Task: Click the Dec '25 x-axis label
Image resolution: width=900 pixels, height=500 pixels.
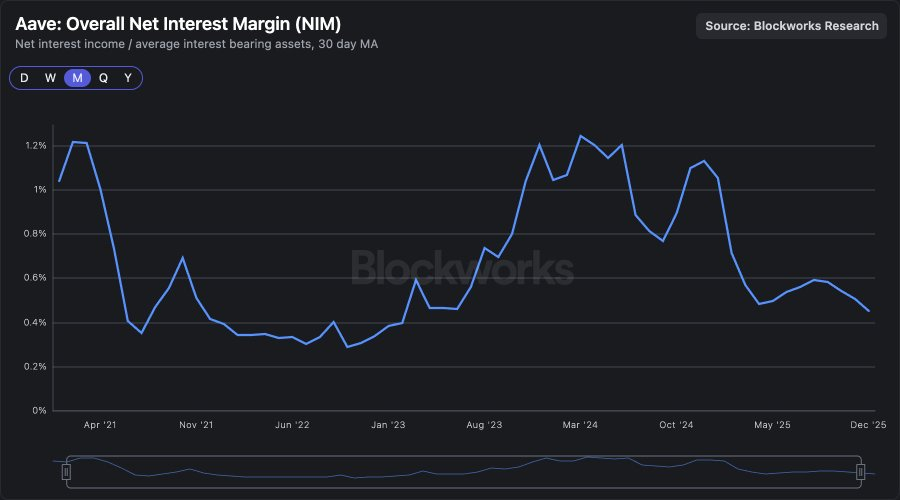Action: (x=866, y=425)
